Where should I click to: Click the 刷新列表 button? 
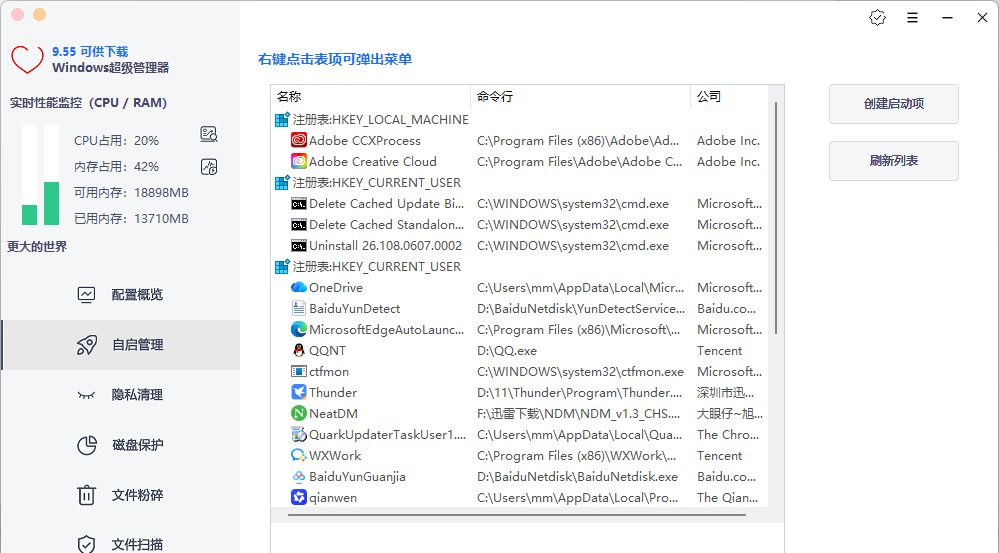click(893, 161)
